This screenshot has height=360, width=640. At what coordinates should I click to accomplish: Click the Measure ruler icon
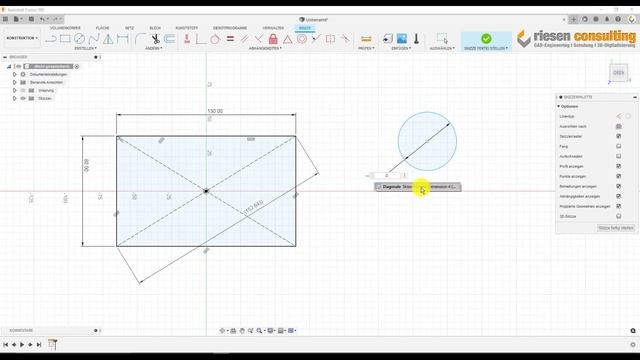[366, 39]
